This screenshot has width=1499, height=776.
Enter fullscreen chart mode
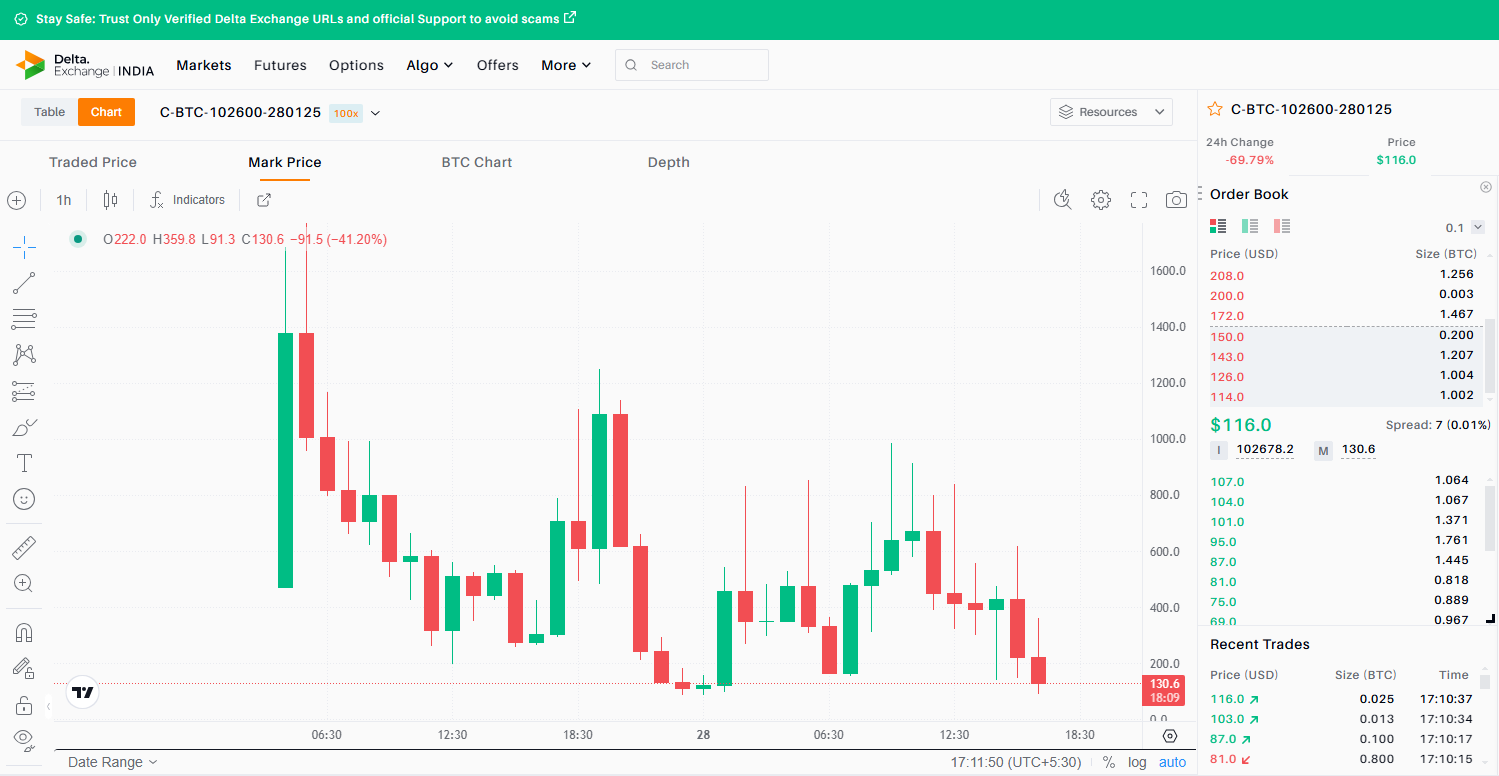1139,200
